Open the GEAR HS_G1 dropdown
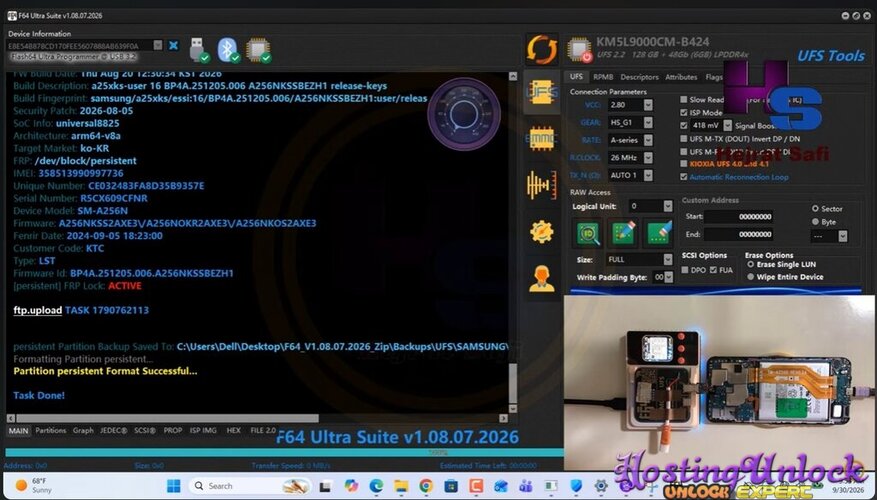Viewport: 877px width, 500px height. click(648, 122)
